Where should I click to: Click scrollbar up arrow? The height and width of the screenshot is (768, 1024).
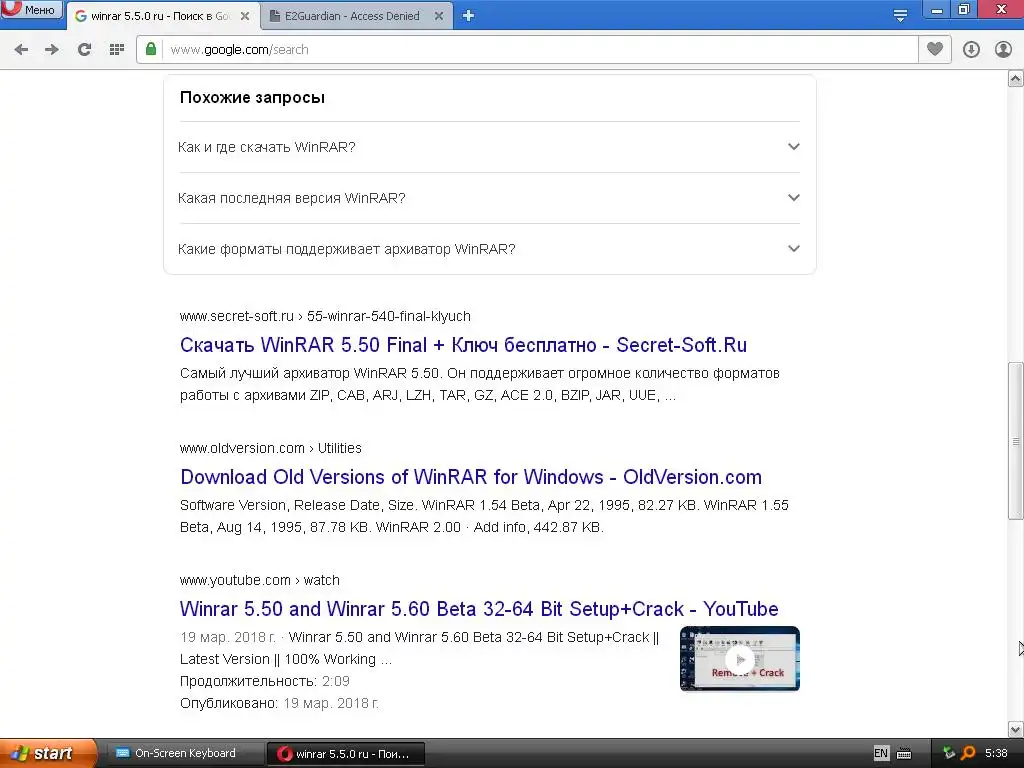1016,79
